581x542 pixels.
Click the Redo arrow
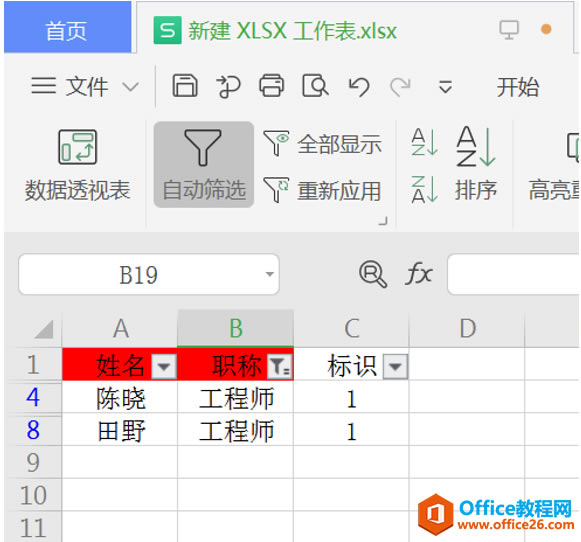[x=401, y=87]
